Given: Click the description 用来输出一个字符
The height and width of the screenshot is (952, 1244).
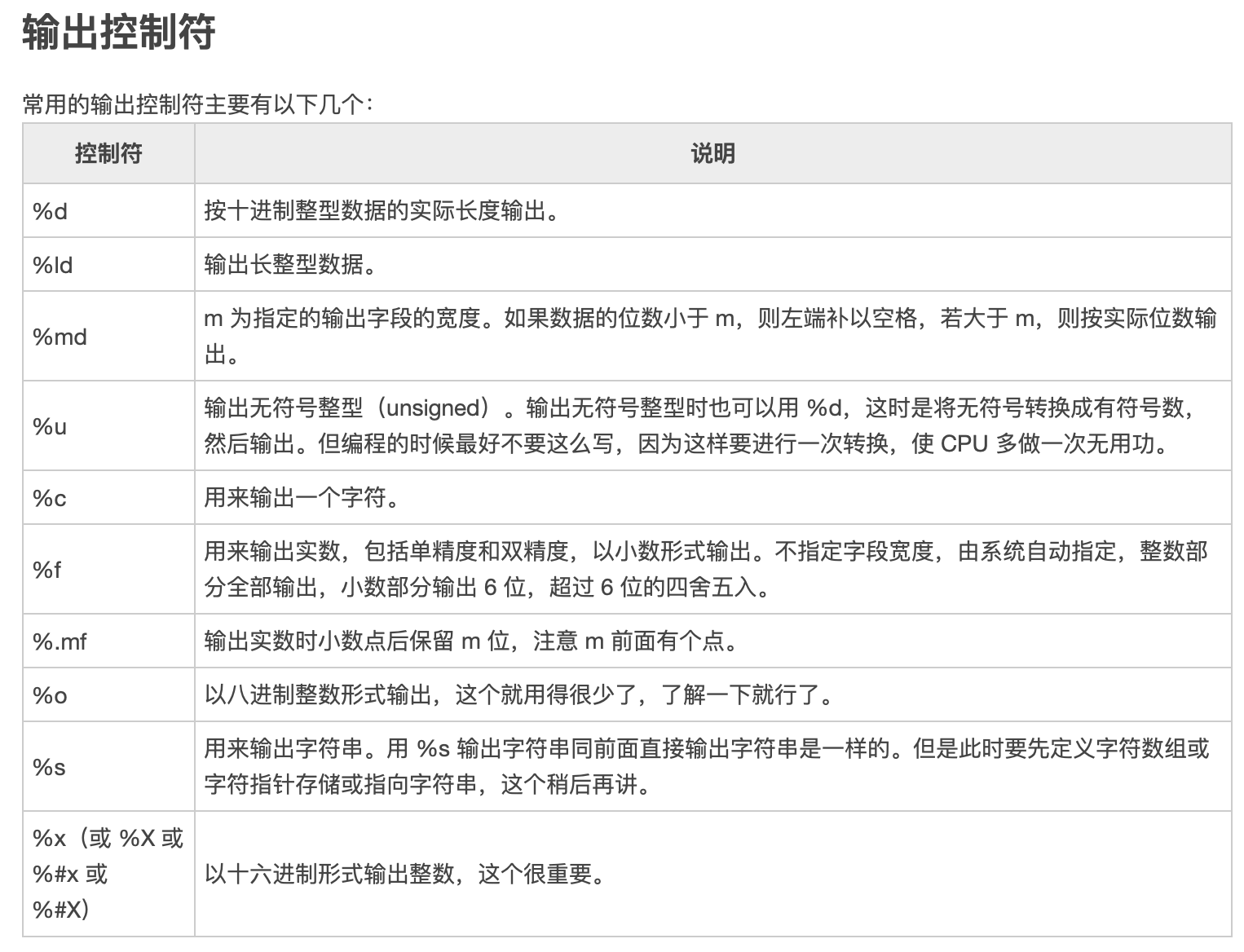Looking at the screenshot, I should (x=712, y=498).
